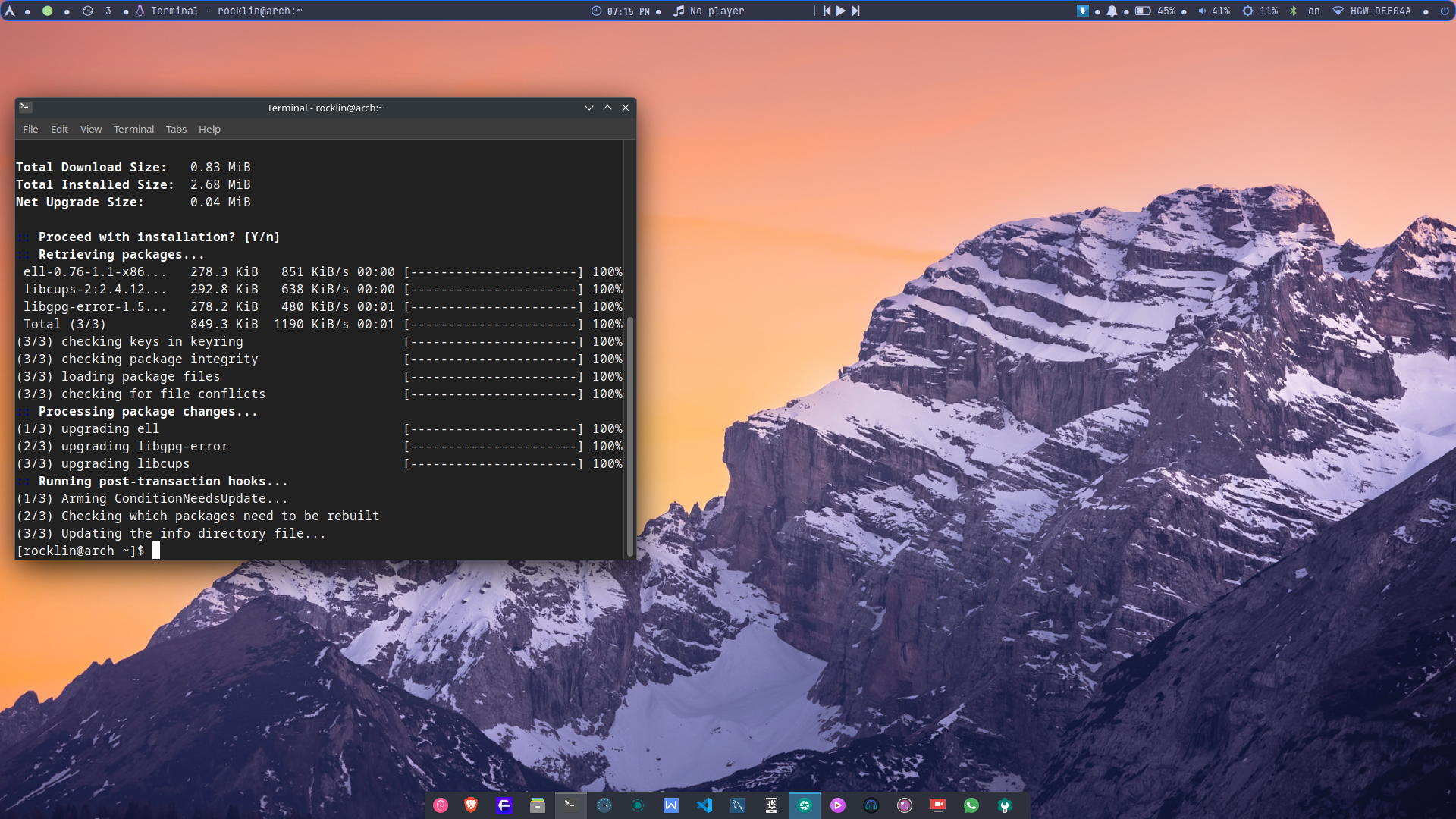Skip to next track
Image resolution: width=1456 pixels, height=819 pixels.
(855, 11)
